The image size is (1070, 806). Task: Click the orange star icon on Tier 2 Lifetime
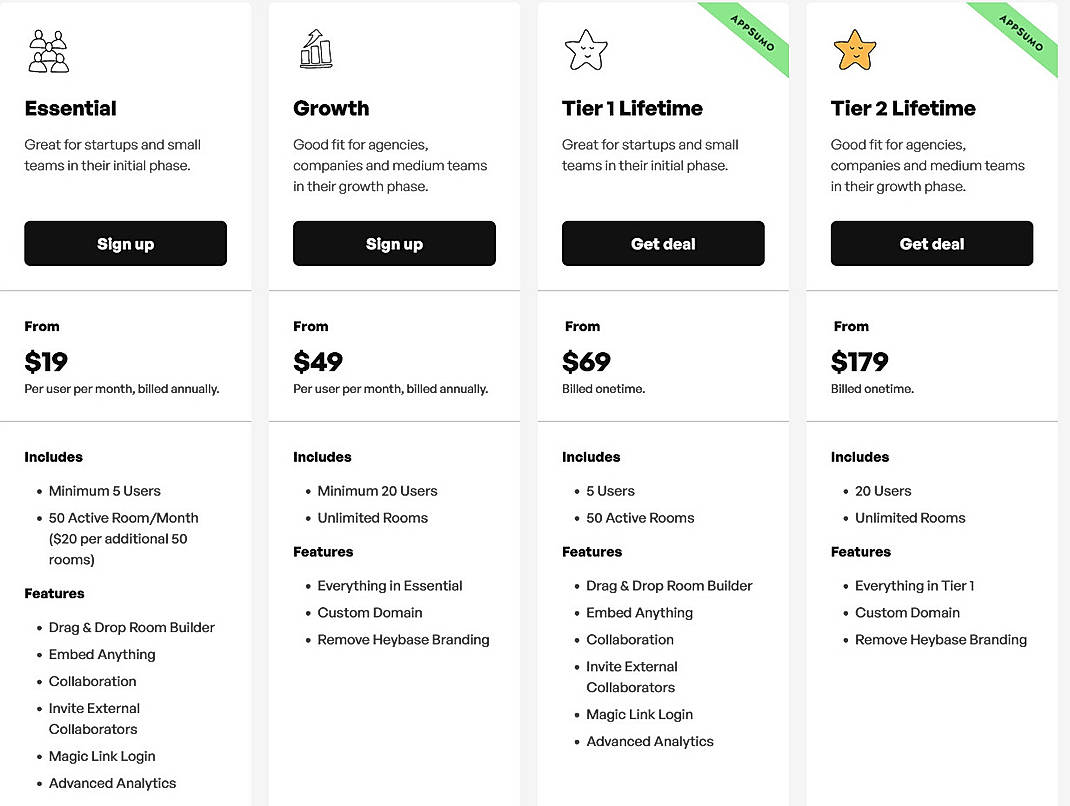pyautogui.click(x=855, y=47)
